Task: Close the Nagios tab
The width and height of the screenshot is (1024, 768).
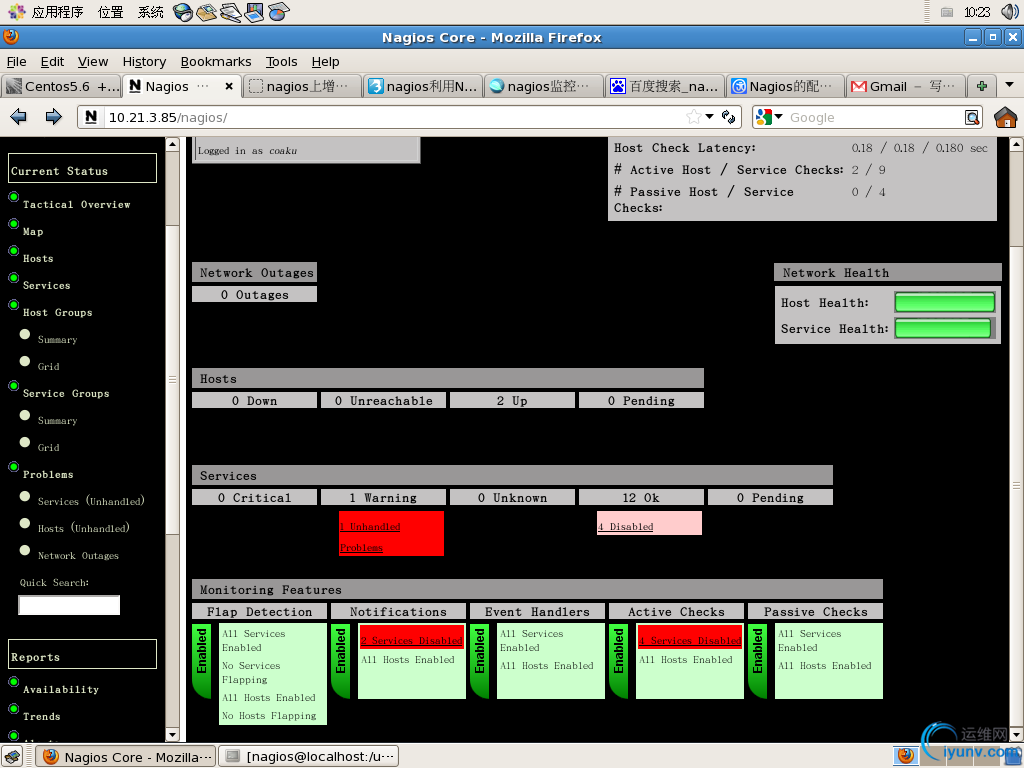Action: 229,86
